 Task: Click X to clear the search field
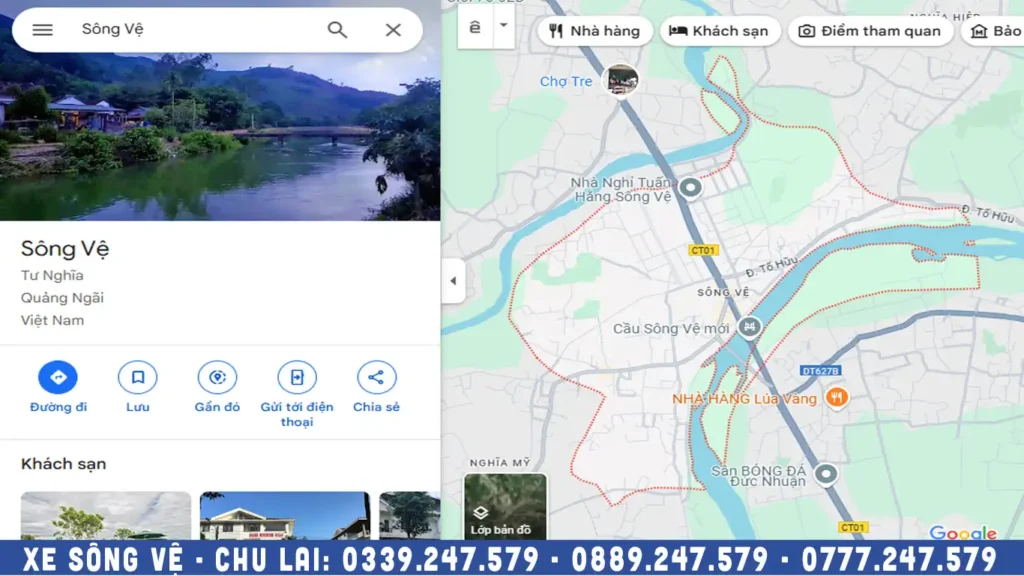(392, 30)
